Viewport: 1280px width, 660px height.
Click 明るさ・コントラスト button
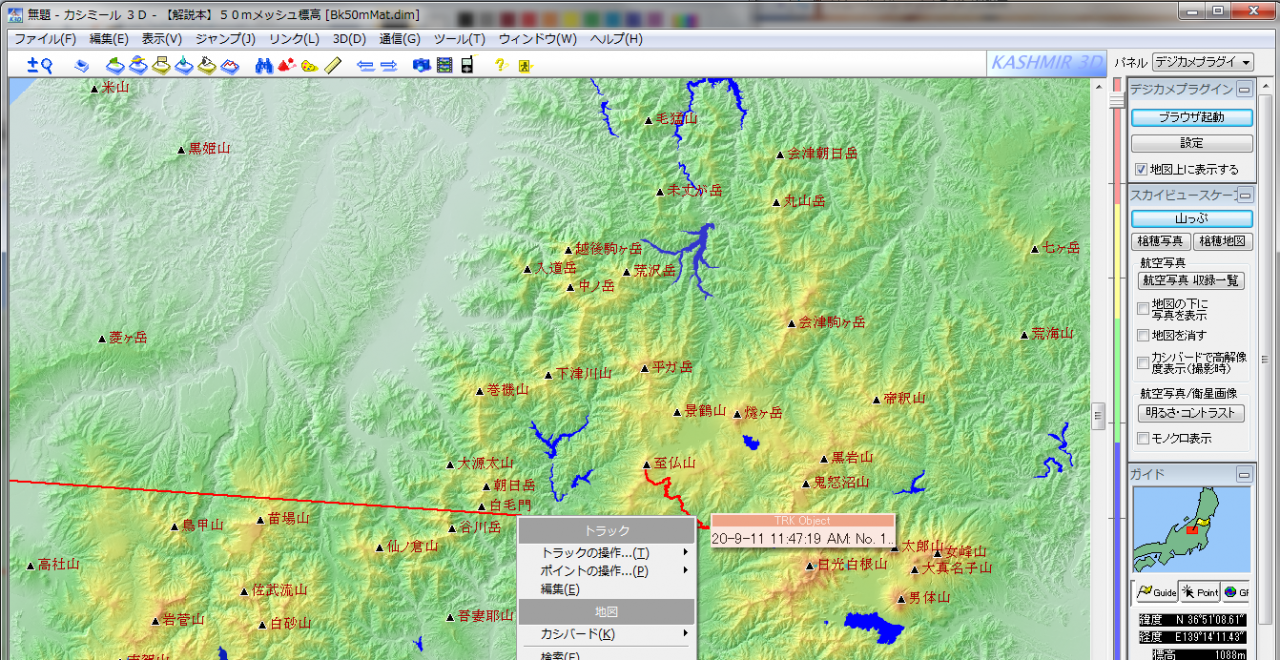[x=1192, y=413]
